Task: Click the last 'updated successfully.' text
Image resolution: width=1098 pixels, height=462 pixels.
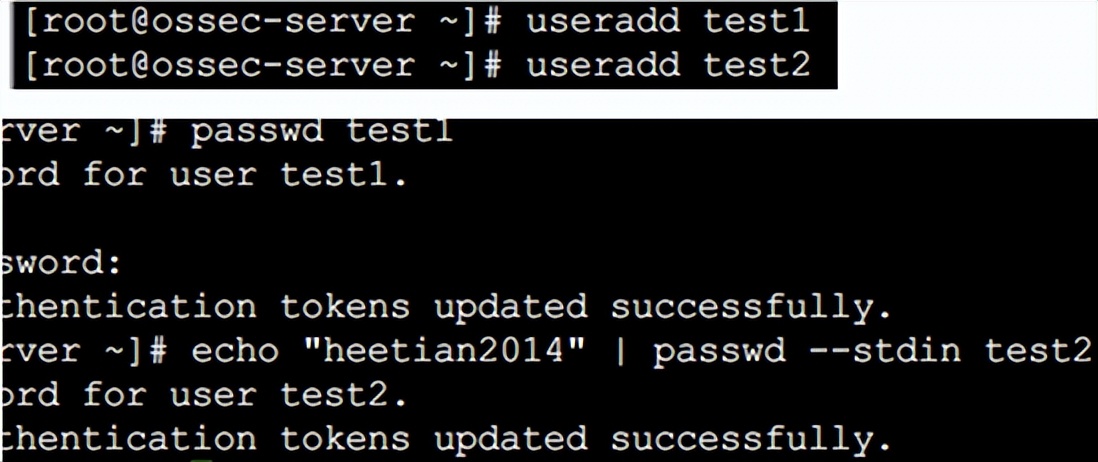Action: coord(662,440)
